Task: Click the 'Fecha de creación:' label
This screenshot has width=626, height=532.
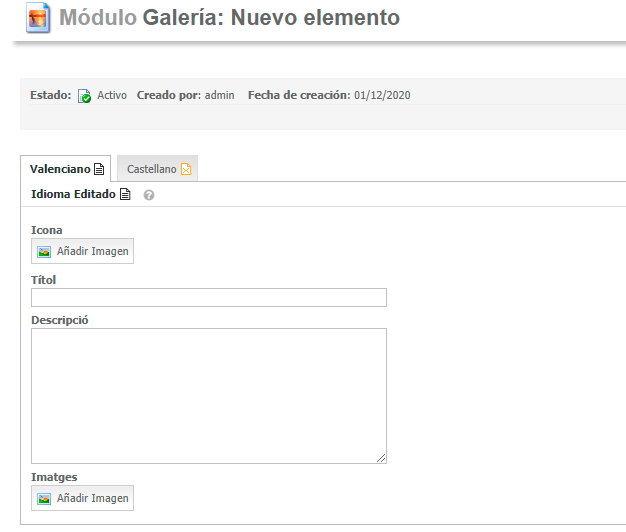Action: 299,95
